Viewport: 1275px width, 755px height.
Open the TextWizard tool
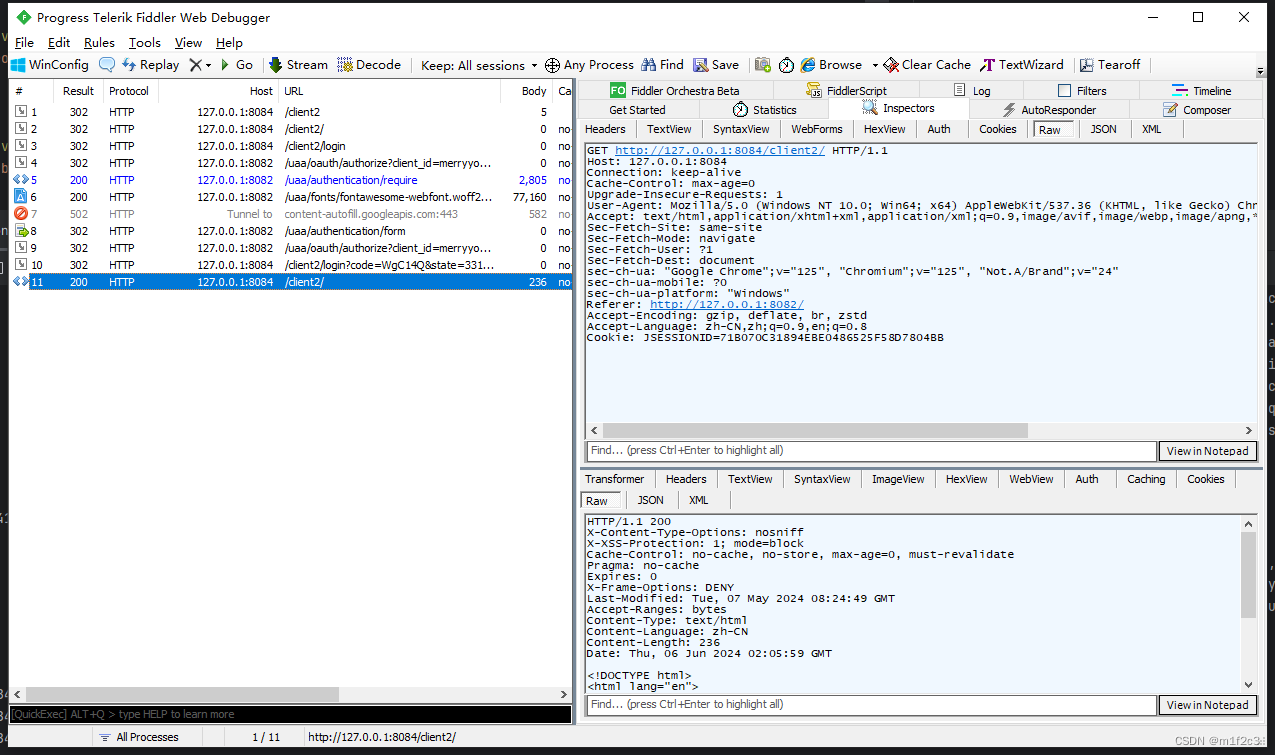[x=1022, y=65]
